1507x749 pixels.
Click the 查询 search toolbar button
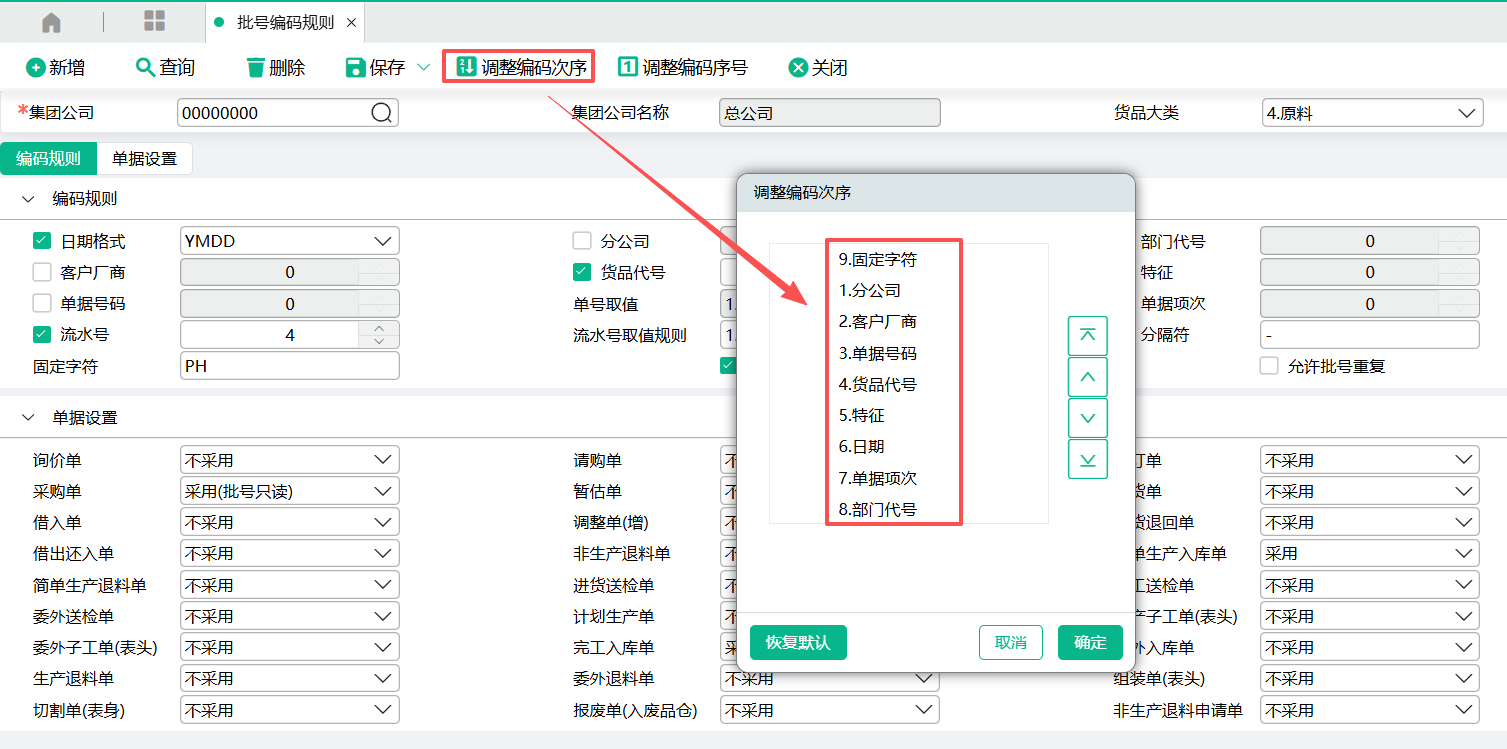pos(165,68)
